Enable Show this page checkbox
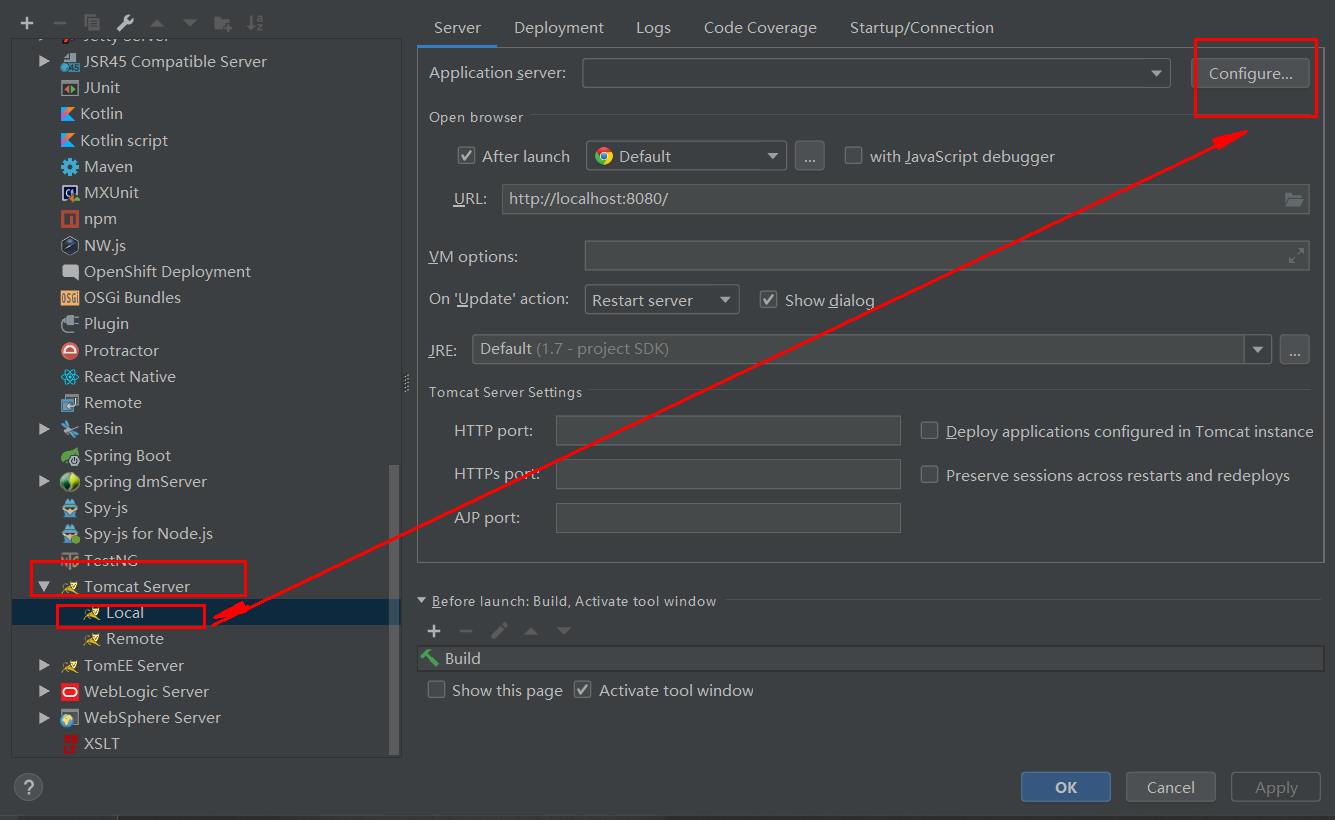Image resolution: width=1335 pixels, height=820 pixels. click(x=436, y=690)
